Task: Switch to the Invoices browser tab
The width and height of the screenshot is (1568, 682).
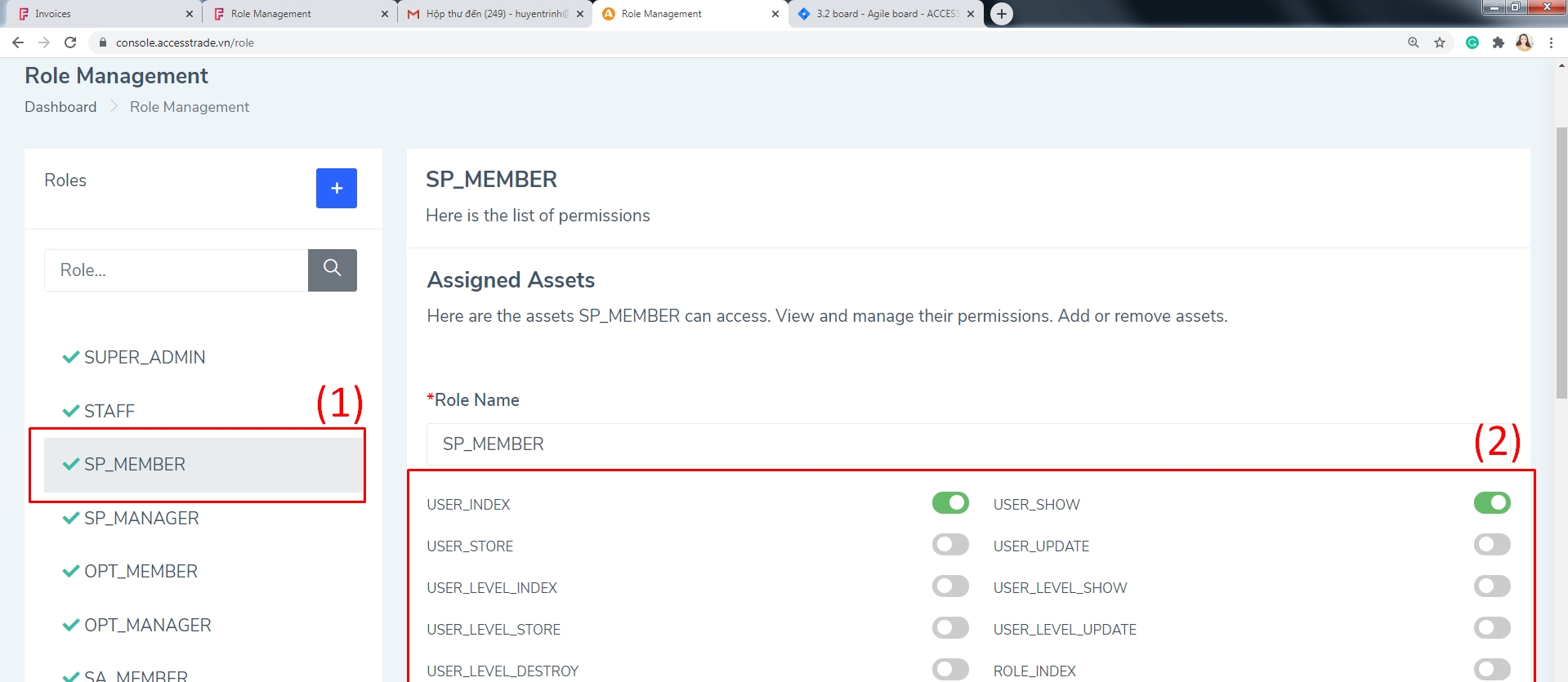Action: [98, 14]
